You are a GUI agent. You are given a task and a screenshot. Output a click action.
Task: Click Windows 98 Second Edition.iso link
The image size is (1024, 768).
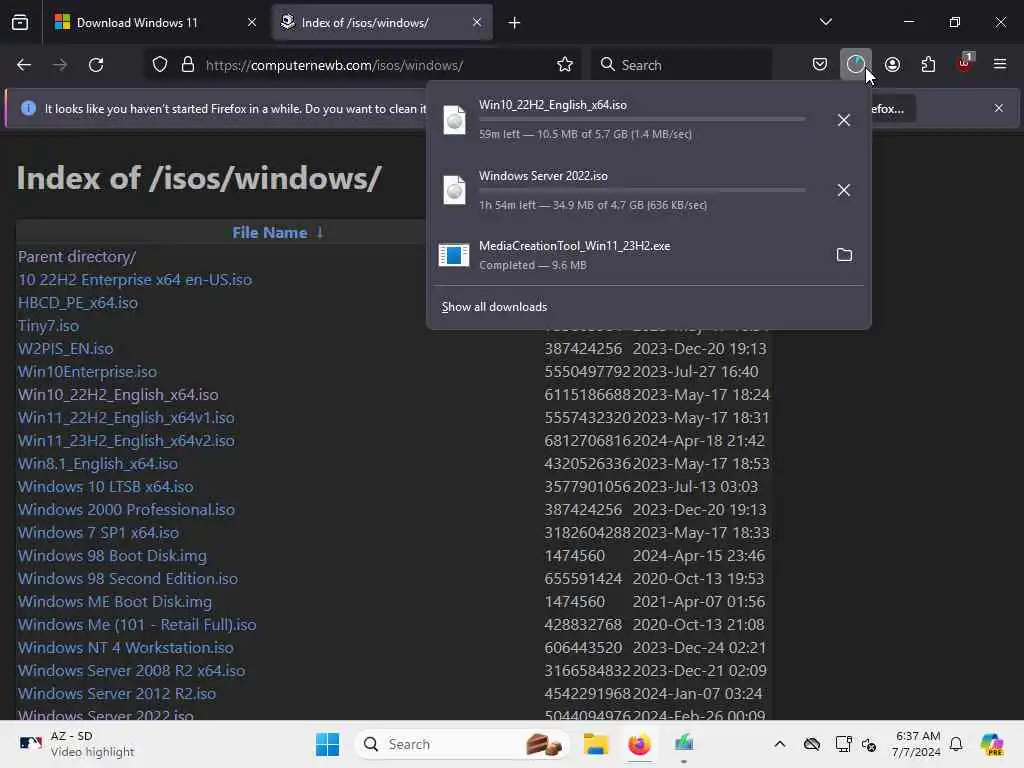tap(128, 579)
